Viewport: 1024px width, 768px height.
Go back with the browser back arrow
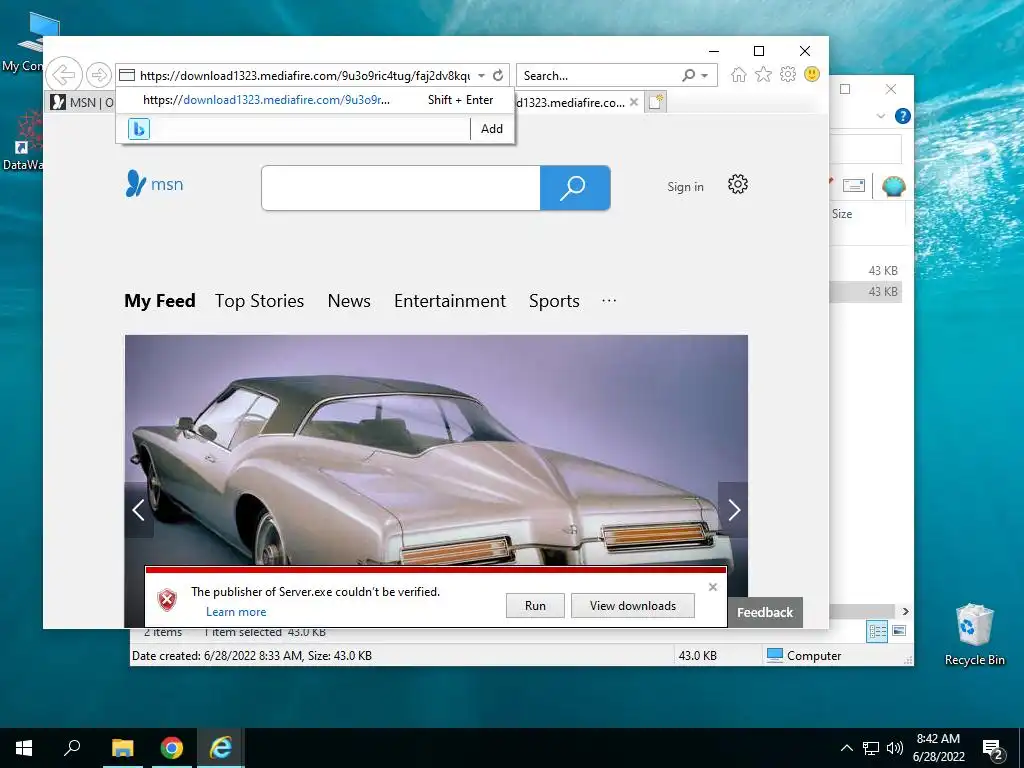pos(64,75)
